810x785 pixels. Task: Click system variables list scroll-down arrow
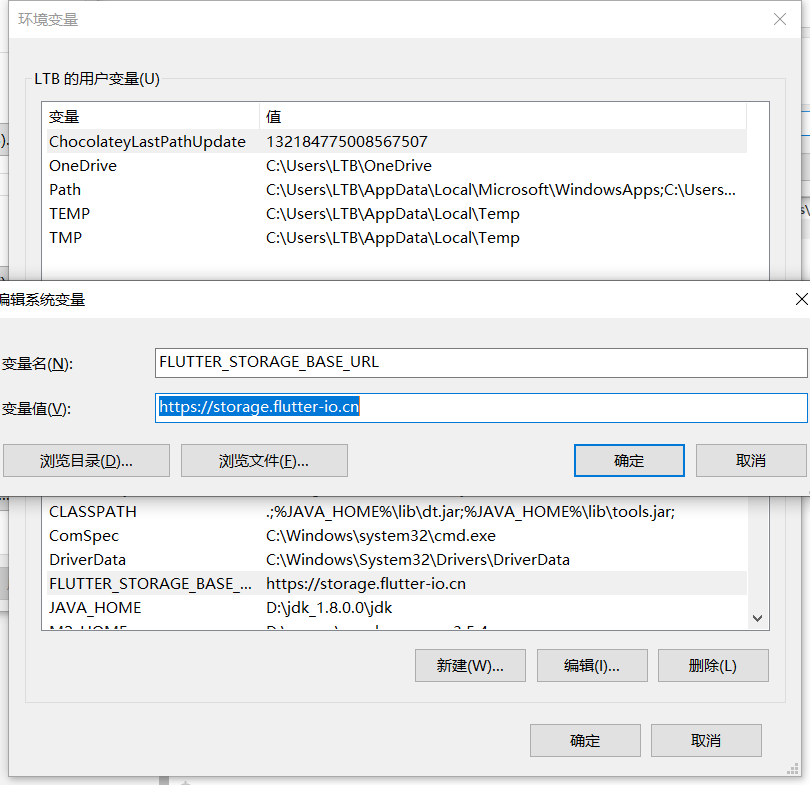[x=757, y=618]
